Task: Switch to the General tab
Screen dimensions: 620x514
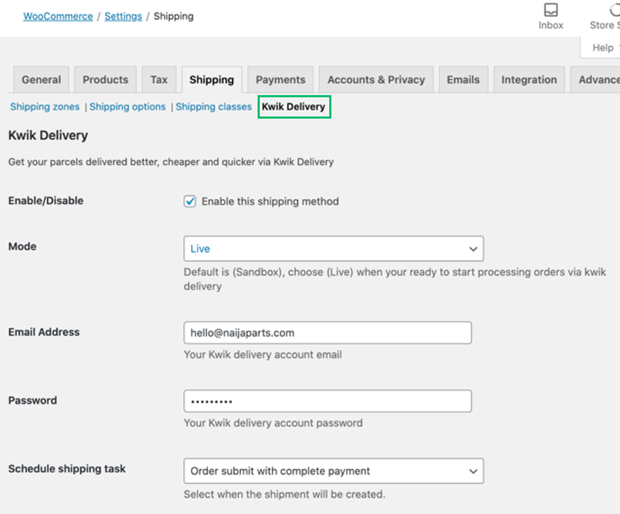Action: (41, 80)
